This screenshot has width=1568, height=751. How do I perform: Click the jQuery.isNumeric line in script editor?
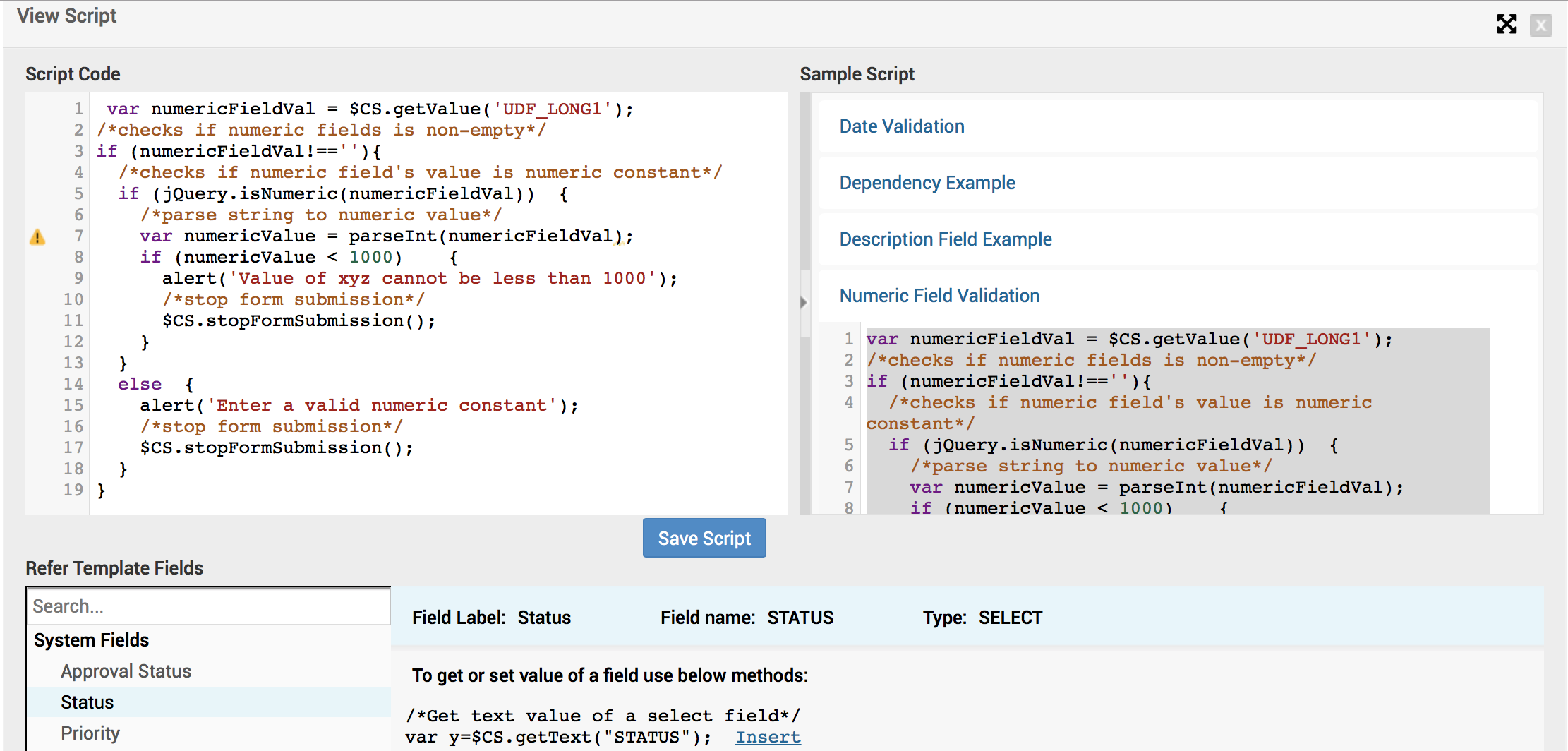pyautogui.click(x=343, y=193)
